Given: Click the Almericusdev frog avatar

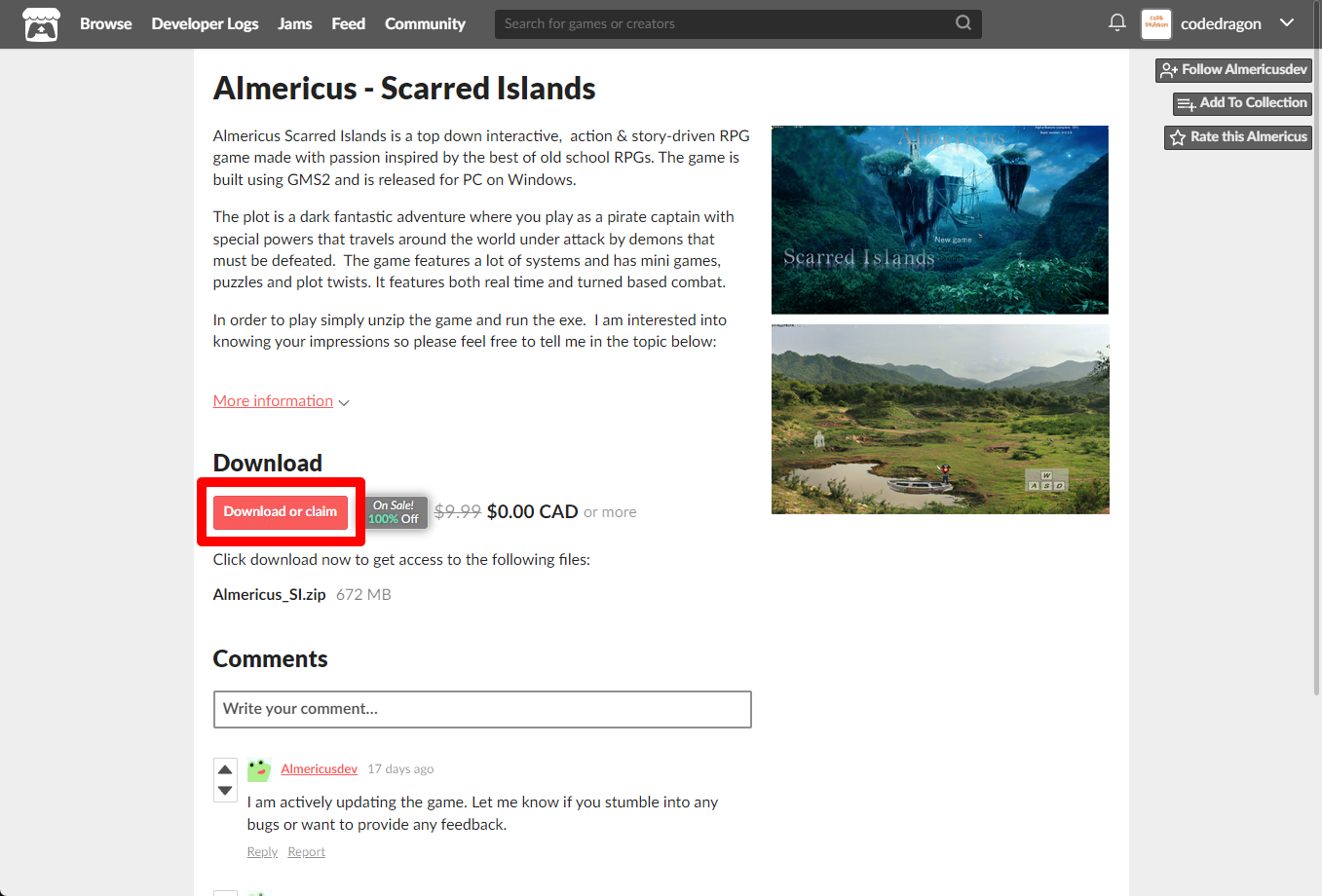Looking at the screenshot, I should click(259, 769).
